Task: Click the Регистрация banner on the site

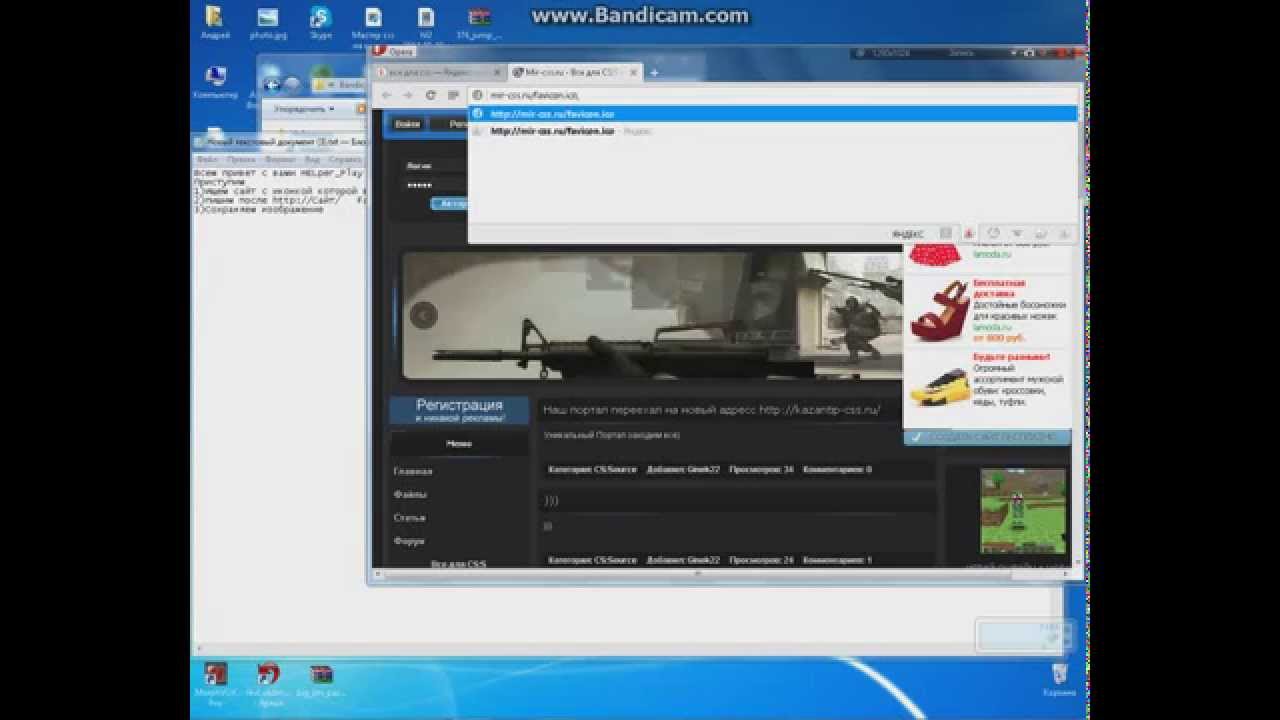Action: [x=459, y=410]
